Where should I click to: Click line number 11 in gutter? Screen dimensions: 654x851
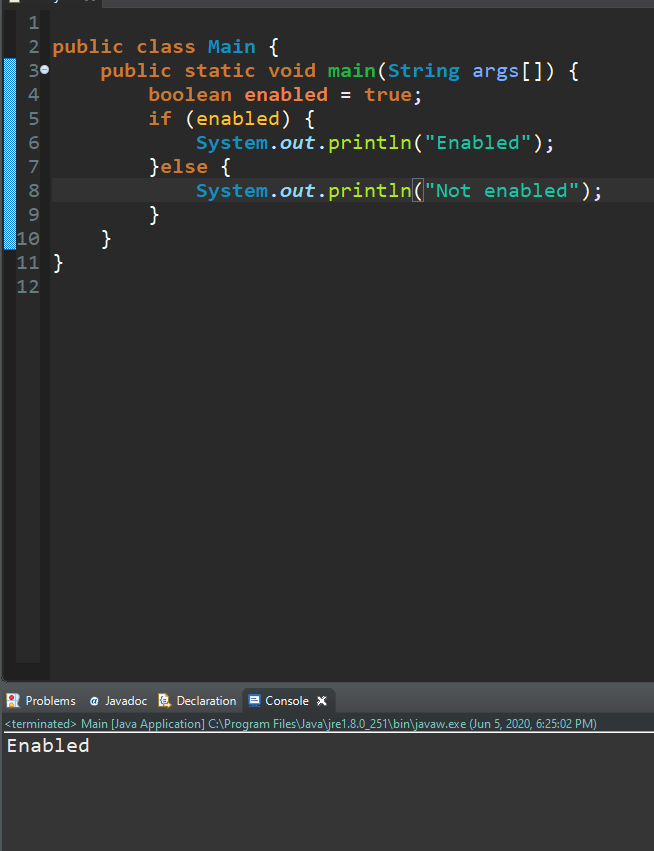pos(28,263)
